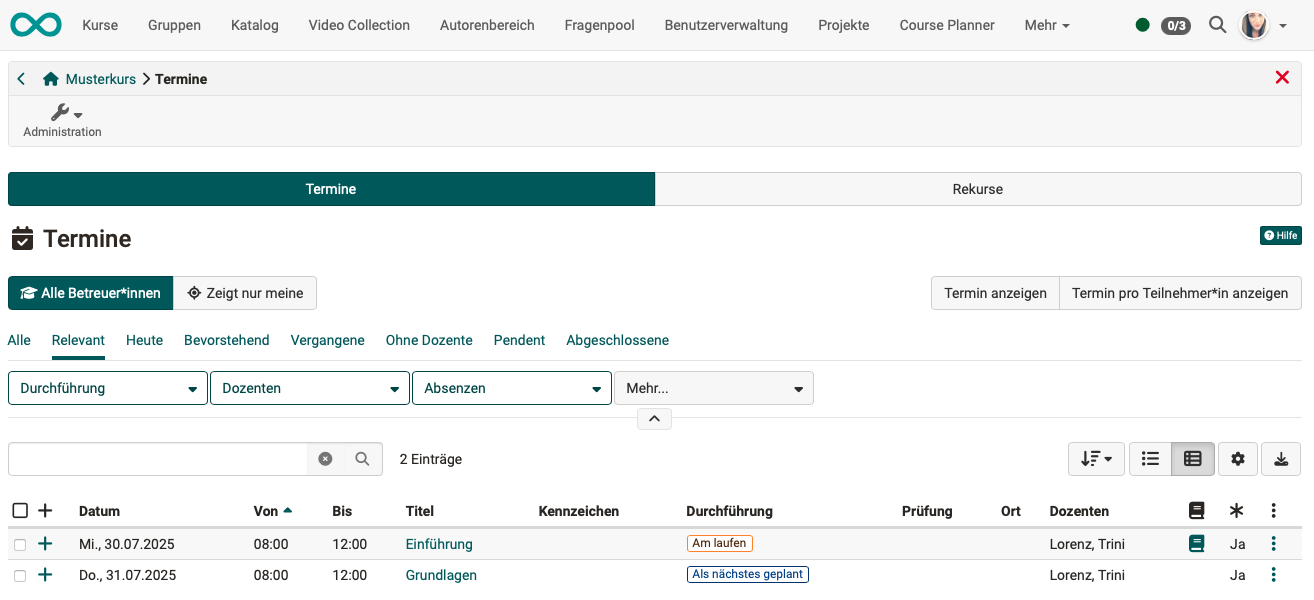Go back using the breadcrumb arrow
This screenshot has width=1314, height=600.
click(20, 77)
